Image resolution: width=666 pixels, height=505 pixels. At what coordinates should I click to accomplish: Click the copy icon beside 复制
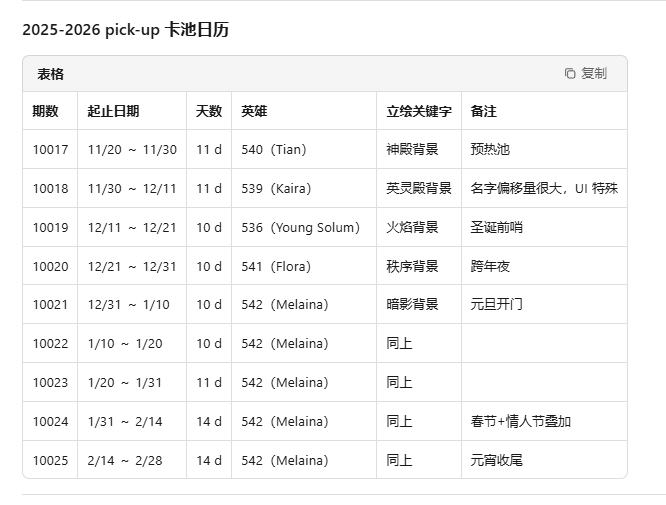coord(570,74)
